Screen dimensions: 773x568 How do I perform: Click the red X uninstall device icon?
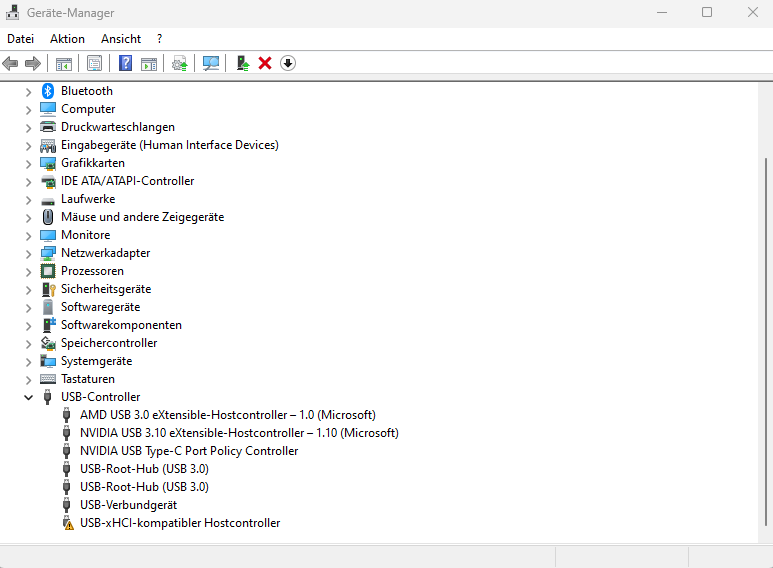pos(265,63)
